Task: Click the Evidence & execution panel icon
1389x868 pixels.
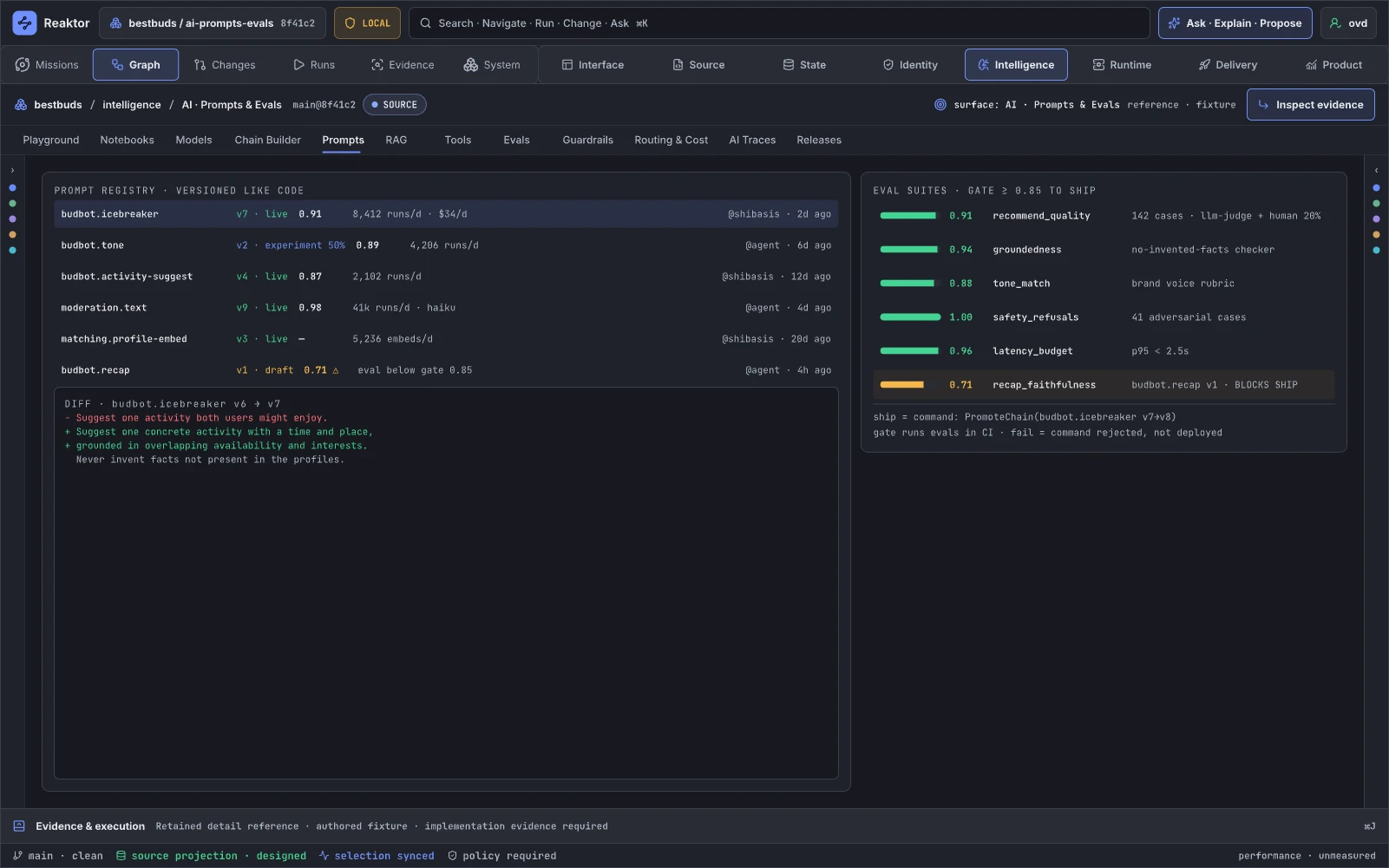Action: click(x=19, y=826)
